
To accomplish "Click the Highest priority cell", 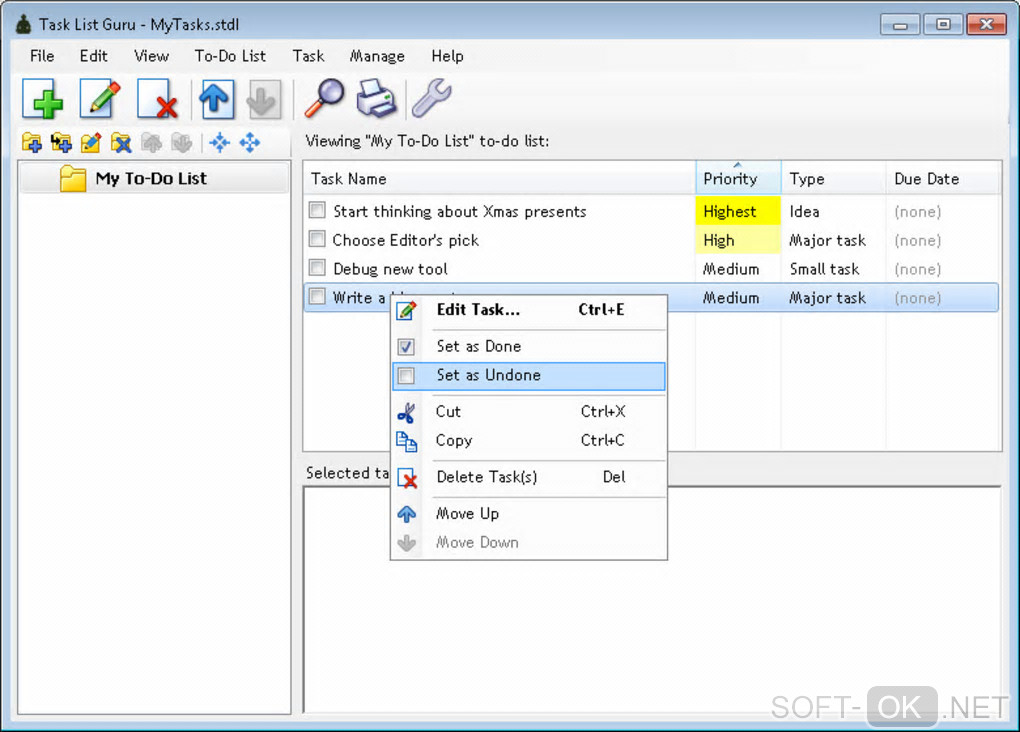I will 738,211.
